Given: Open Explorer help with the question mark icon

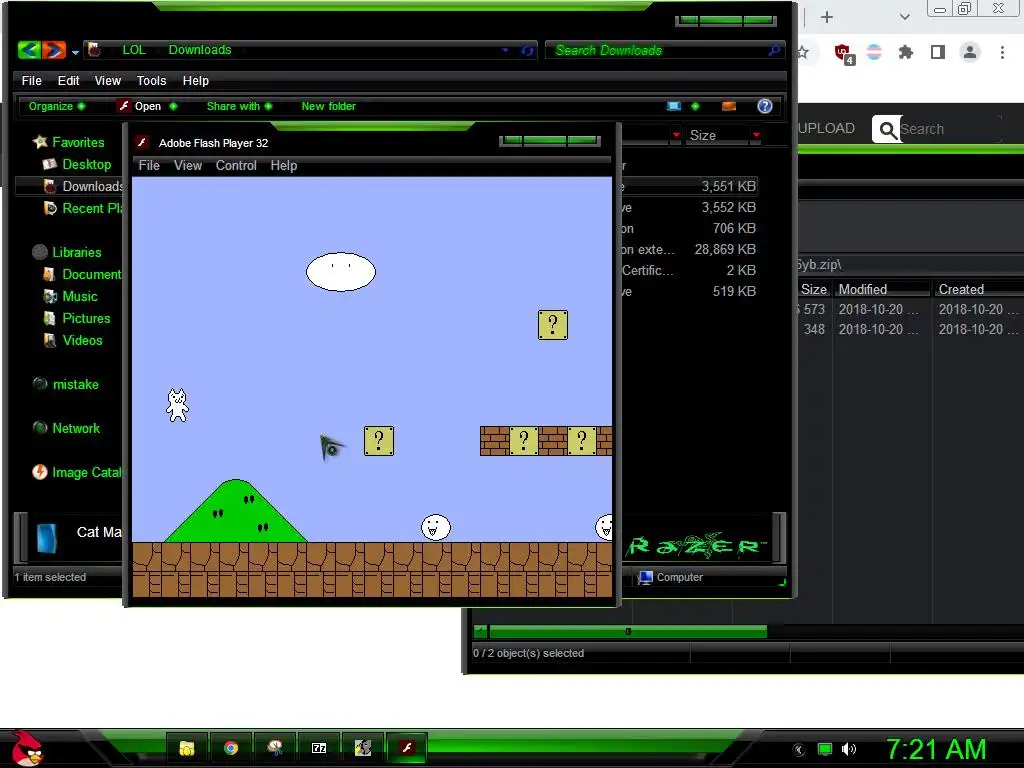Looking at the screenshot, I should pyautogui.click(x=765, y=106).
